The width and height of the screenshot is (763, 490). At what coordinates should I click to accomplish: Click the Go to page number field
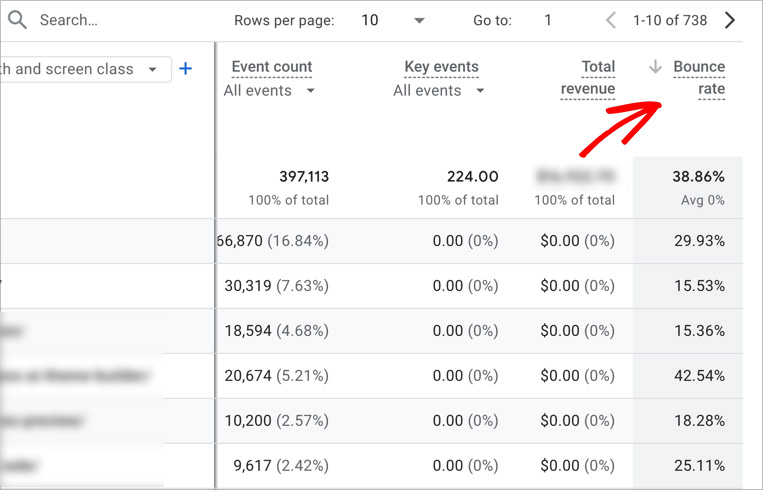click(549, 20)
